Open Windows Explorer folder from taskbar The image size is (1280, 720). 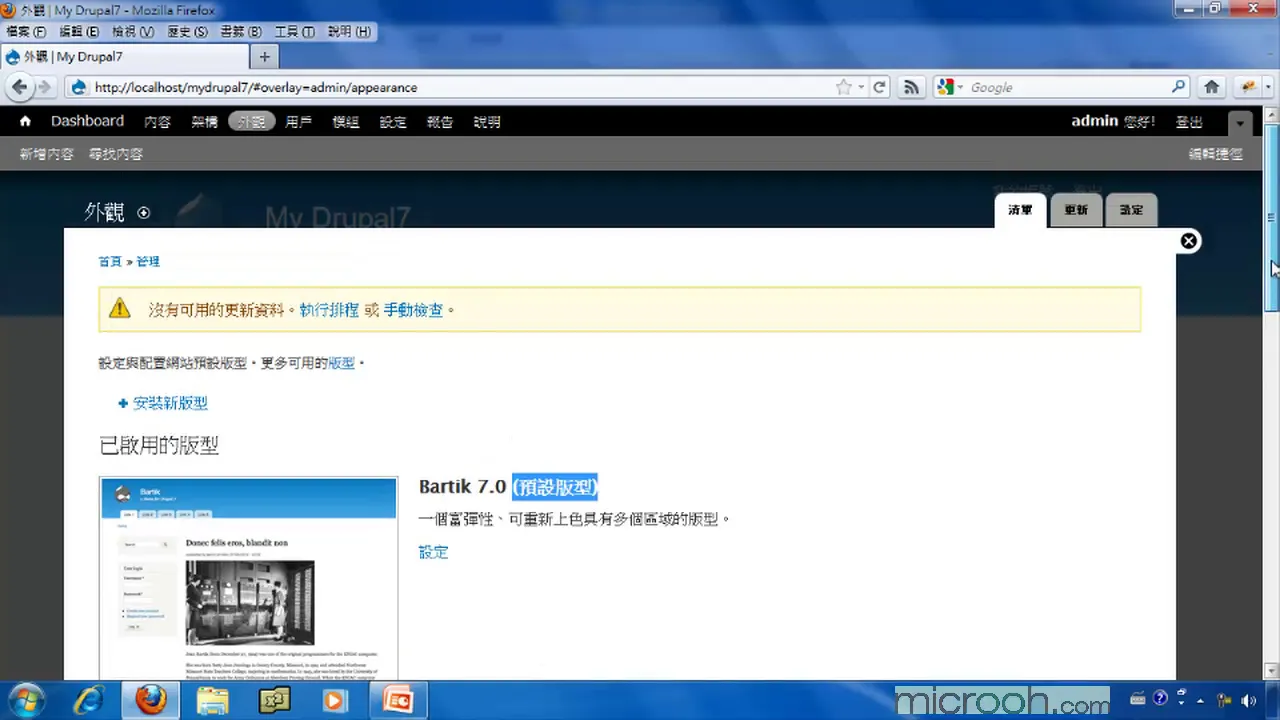click(x=213, y=700)
